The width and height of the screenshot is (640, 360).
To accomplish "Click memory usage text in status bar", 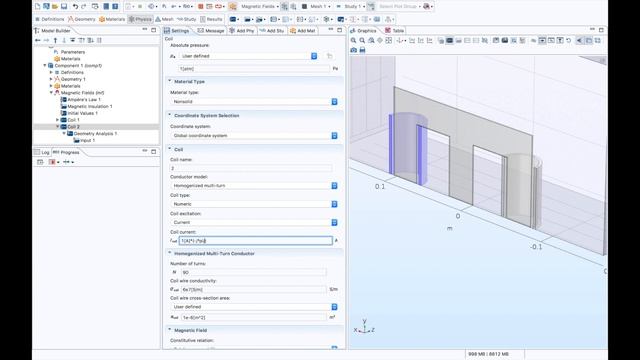I will point(488,354).
